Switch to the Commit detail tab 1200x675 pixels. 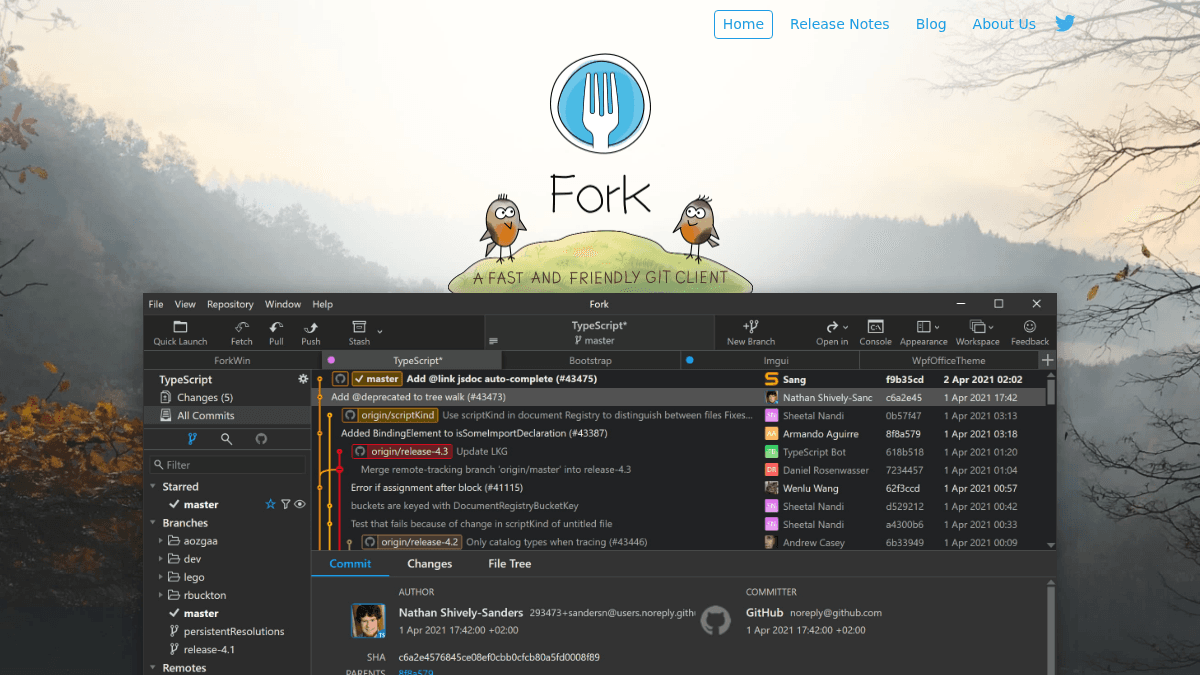pyautogui.click(x=350, y=564)
